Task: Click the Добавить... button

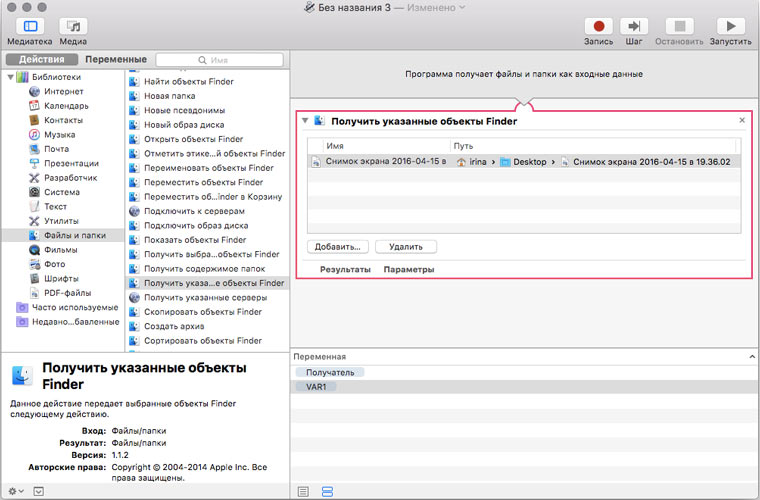Action: pos(337,246)
